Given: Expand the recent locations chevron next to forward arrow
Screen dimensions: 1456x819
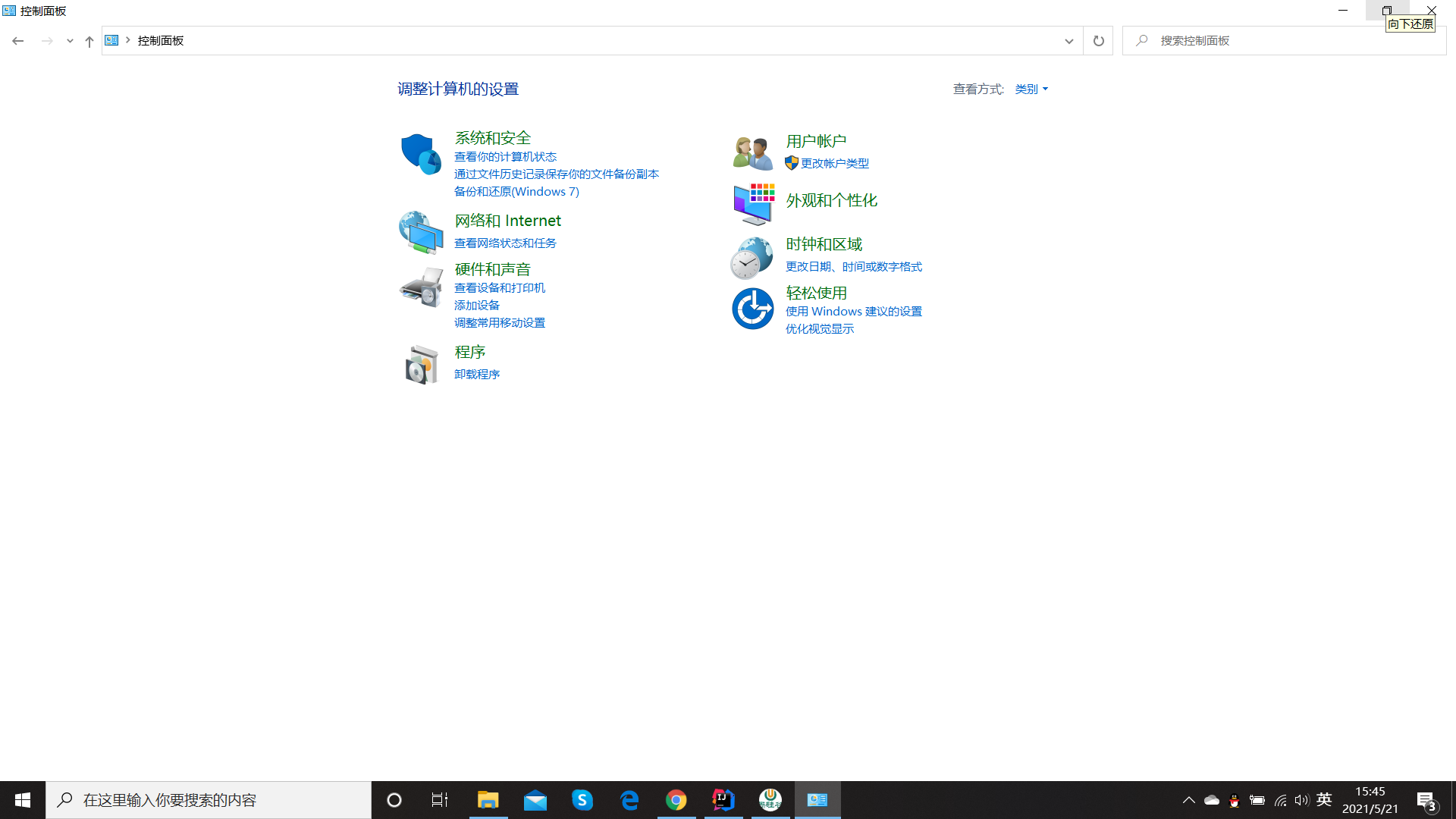Looking at the screenshot, I should point(70,41).
